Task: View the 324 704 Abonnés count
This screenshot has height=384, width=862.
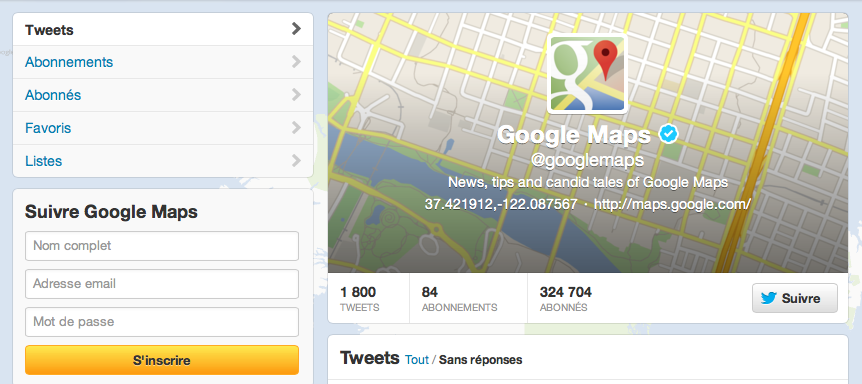Action: pyautogui.click(x=566, y=298)
